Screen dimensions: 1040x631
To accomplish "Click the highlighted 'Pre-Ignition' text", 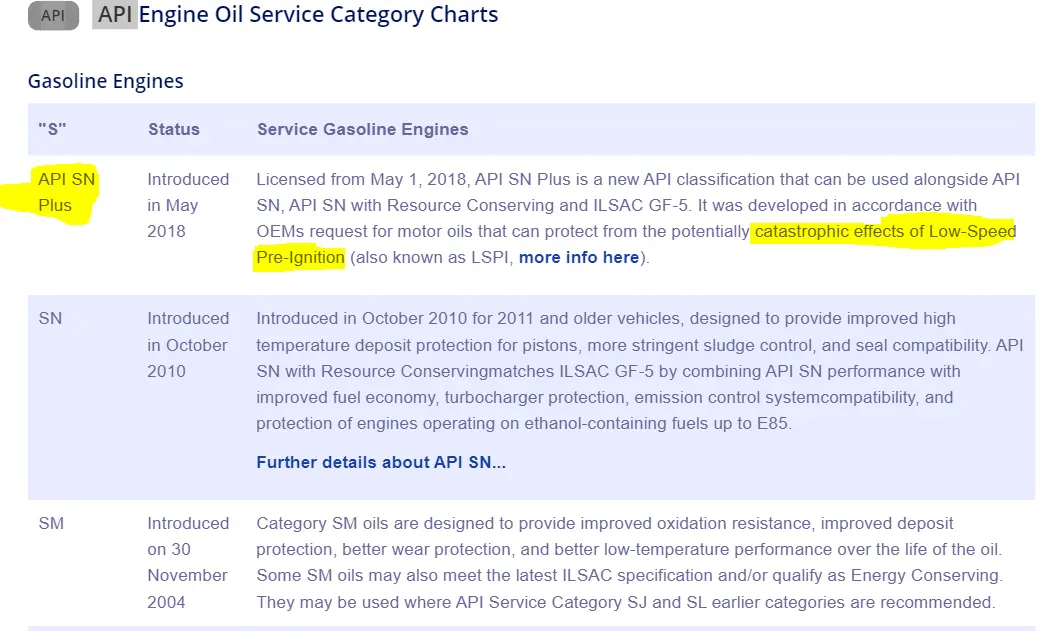I will pyautogui.click(x=300, y=257).
